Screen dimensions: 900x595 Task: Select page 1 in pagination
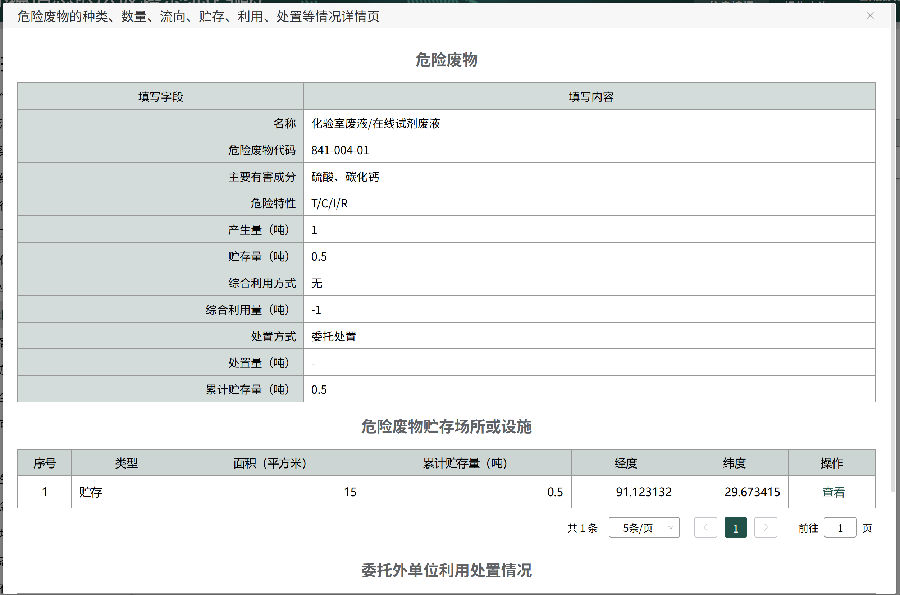[736, 528]
